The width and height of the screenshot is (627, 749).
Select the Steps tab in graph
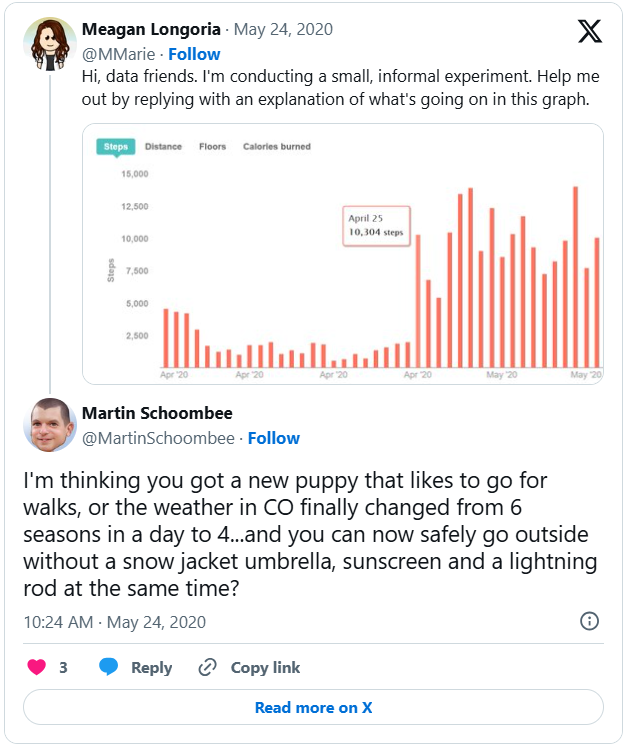[x=116, y=147]
